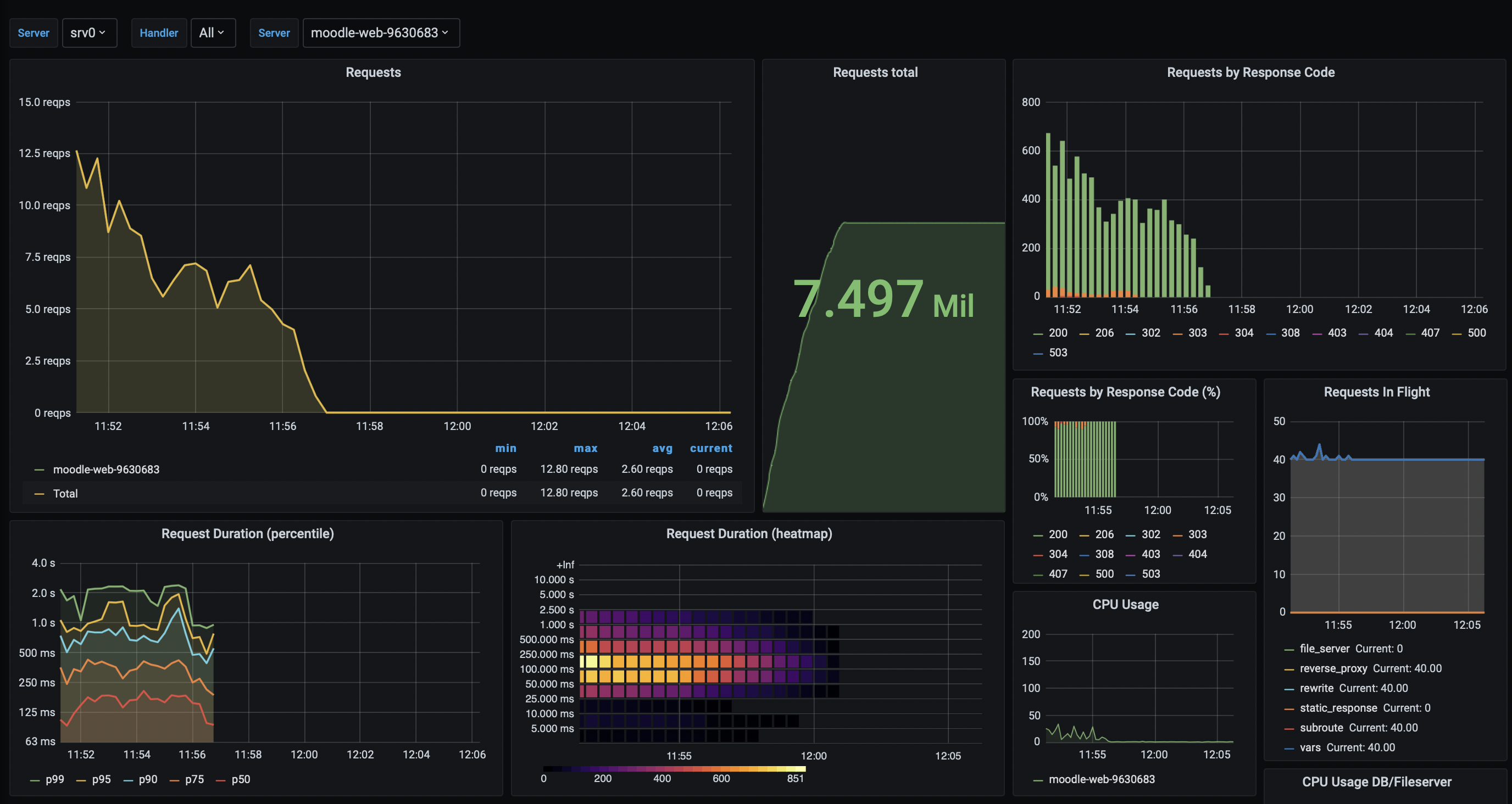Open the moodle-web-9630683 server selector
The height and width of the screenshot is (804, 1512).
[380, 33]
